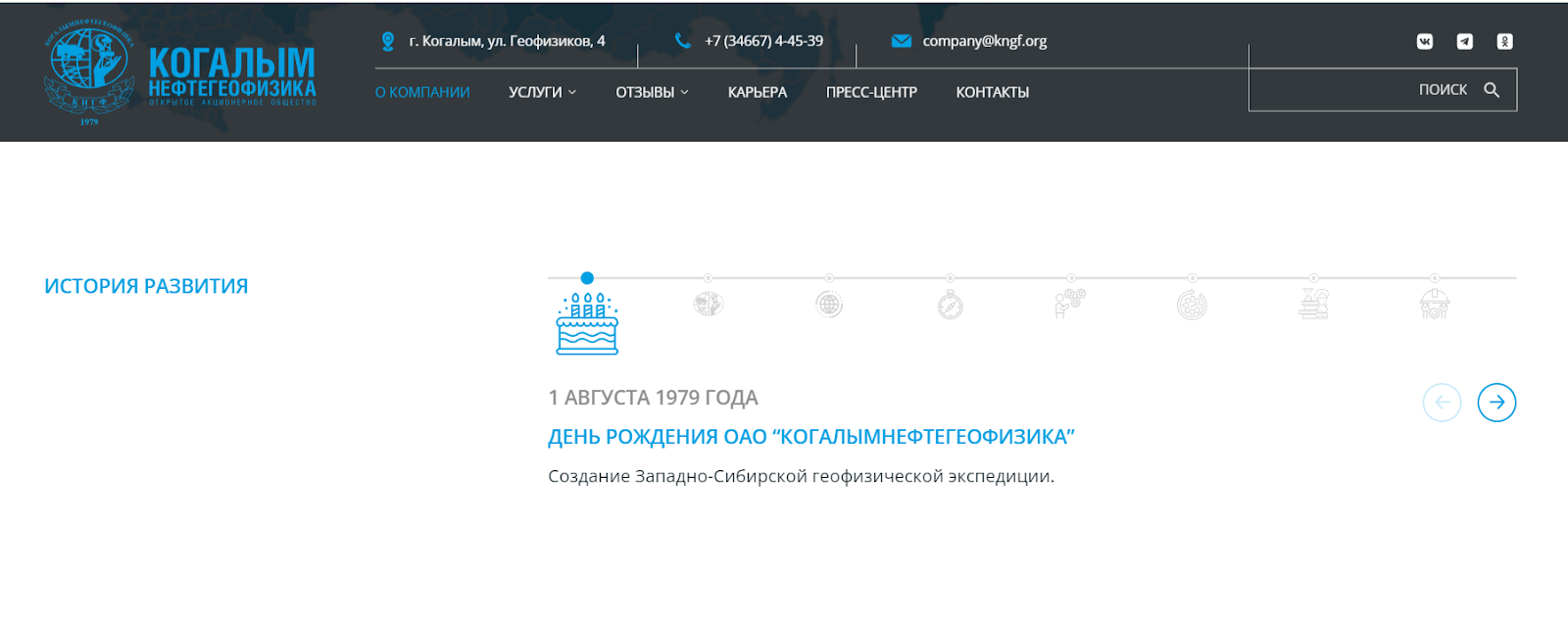
Task: Click the company@kngf.org email link
Action: point(985,41)
